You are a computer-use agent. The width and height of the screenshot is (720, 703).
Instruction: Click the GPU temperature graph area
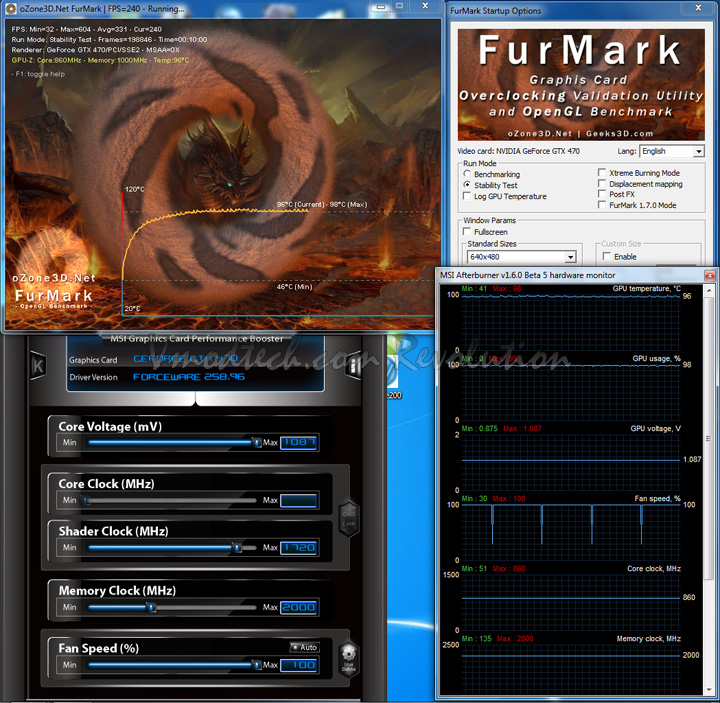point(571,323)
